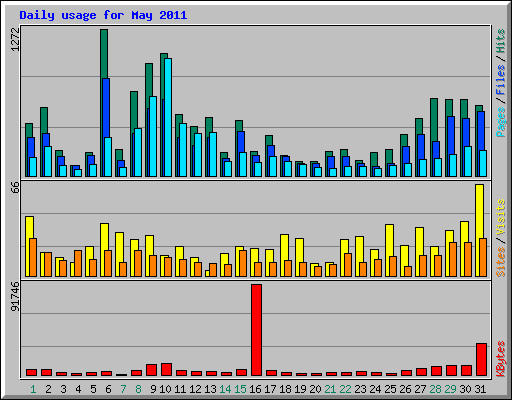The image size is (512, 400).
Task: Click the "KBytes" legend label
Action: (x=500, y=359)
